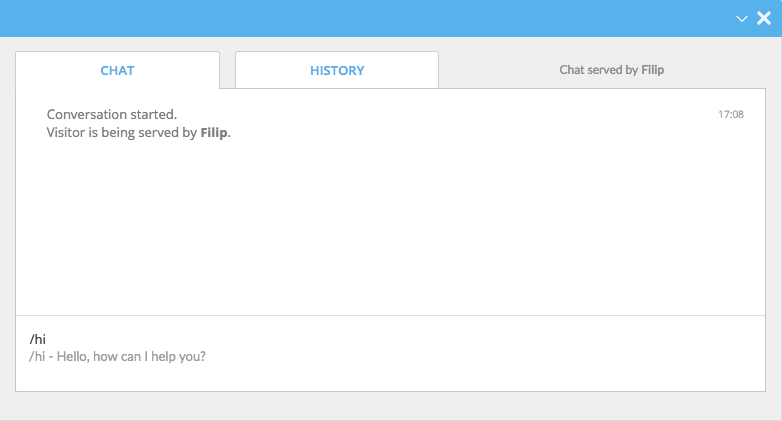The width and height of the screenshot is (782, 421).
Task: Click the 'Visitor is being served by' line
Action: 139,133
